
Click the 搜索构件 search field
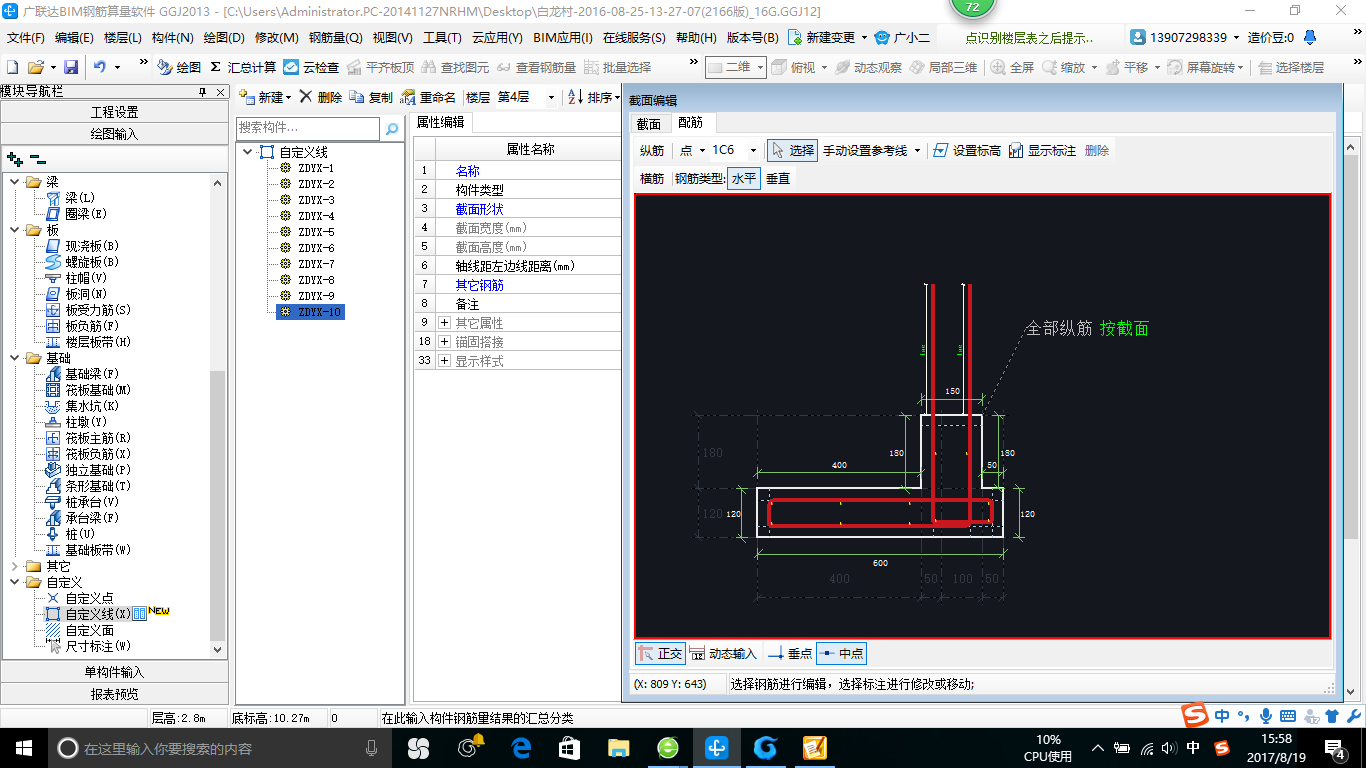pos(308,128)
